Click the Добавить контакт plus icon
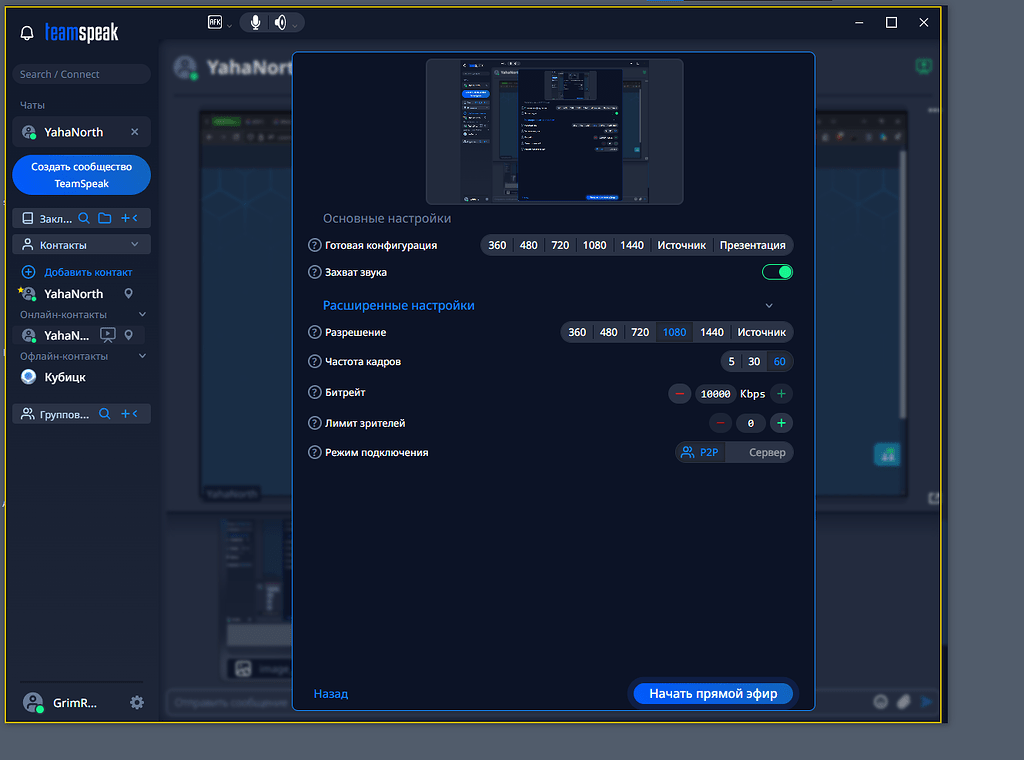 point(28,272)
